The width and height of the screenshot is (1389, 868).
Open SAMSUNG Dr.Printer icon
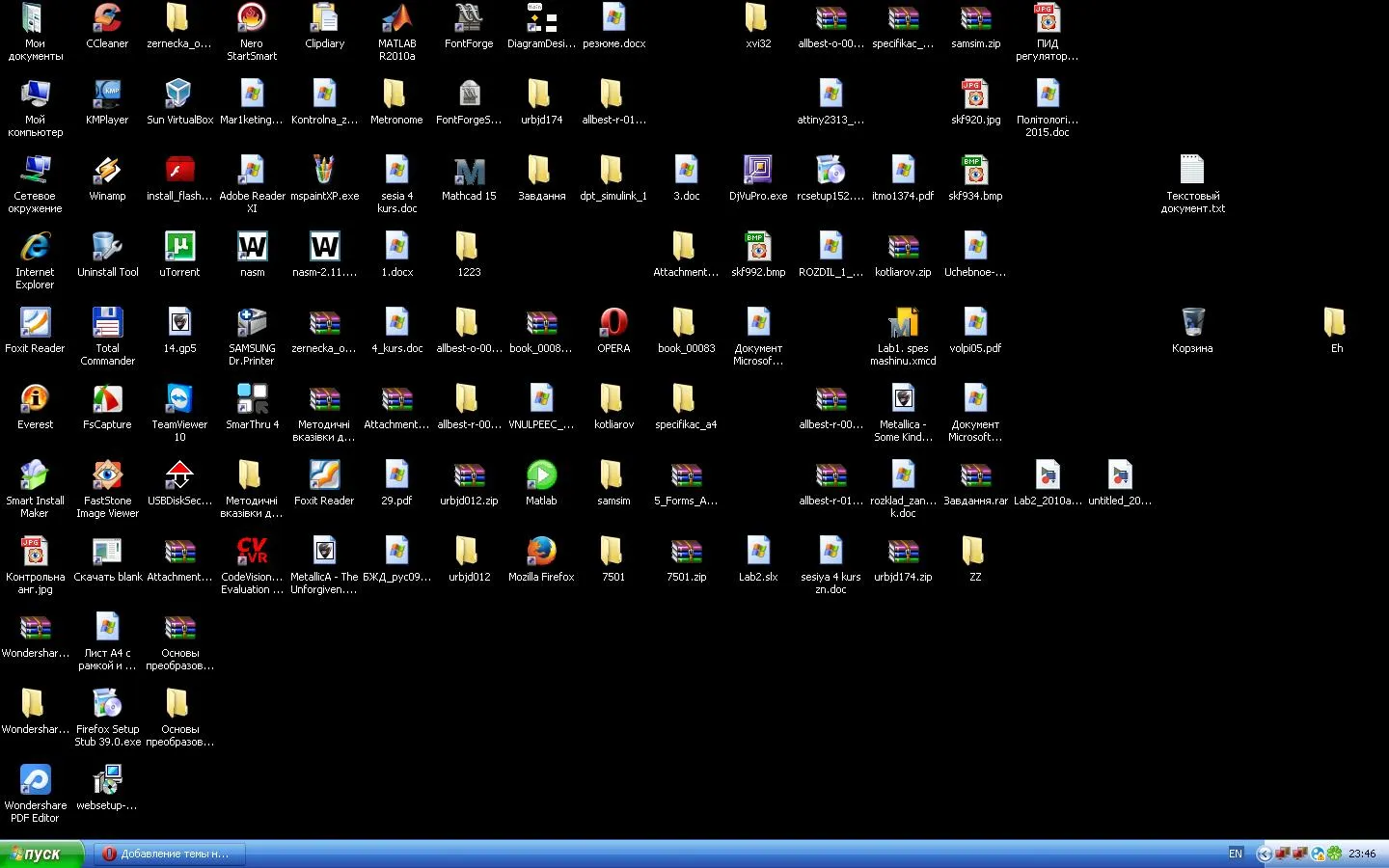252,337
